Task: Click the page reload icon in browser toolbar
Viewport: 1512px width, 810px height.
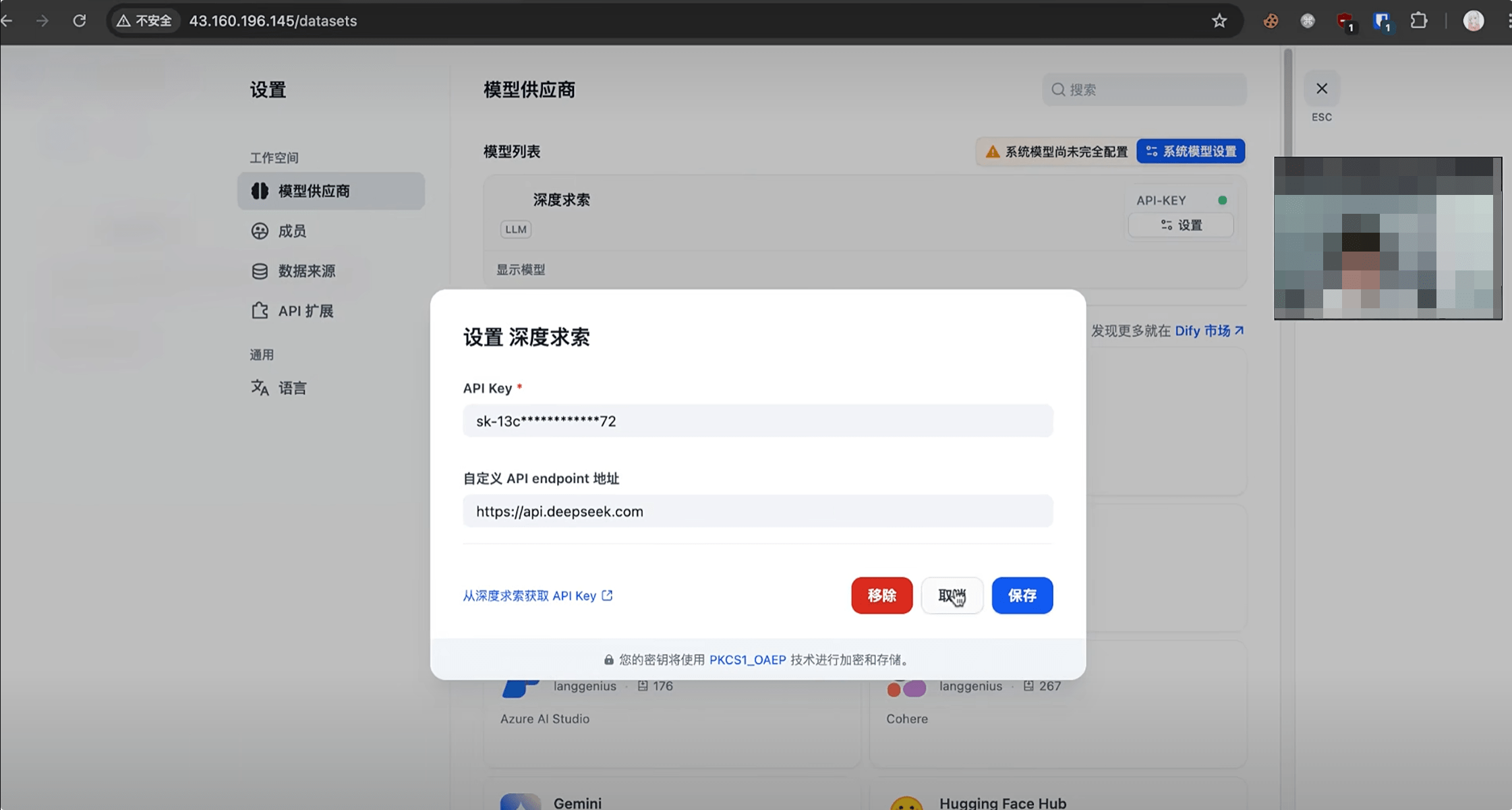Action: click(x=80, y=20)
